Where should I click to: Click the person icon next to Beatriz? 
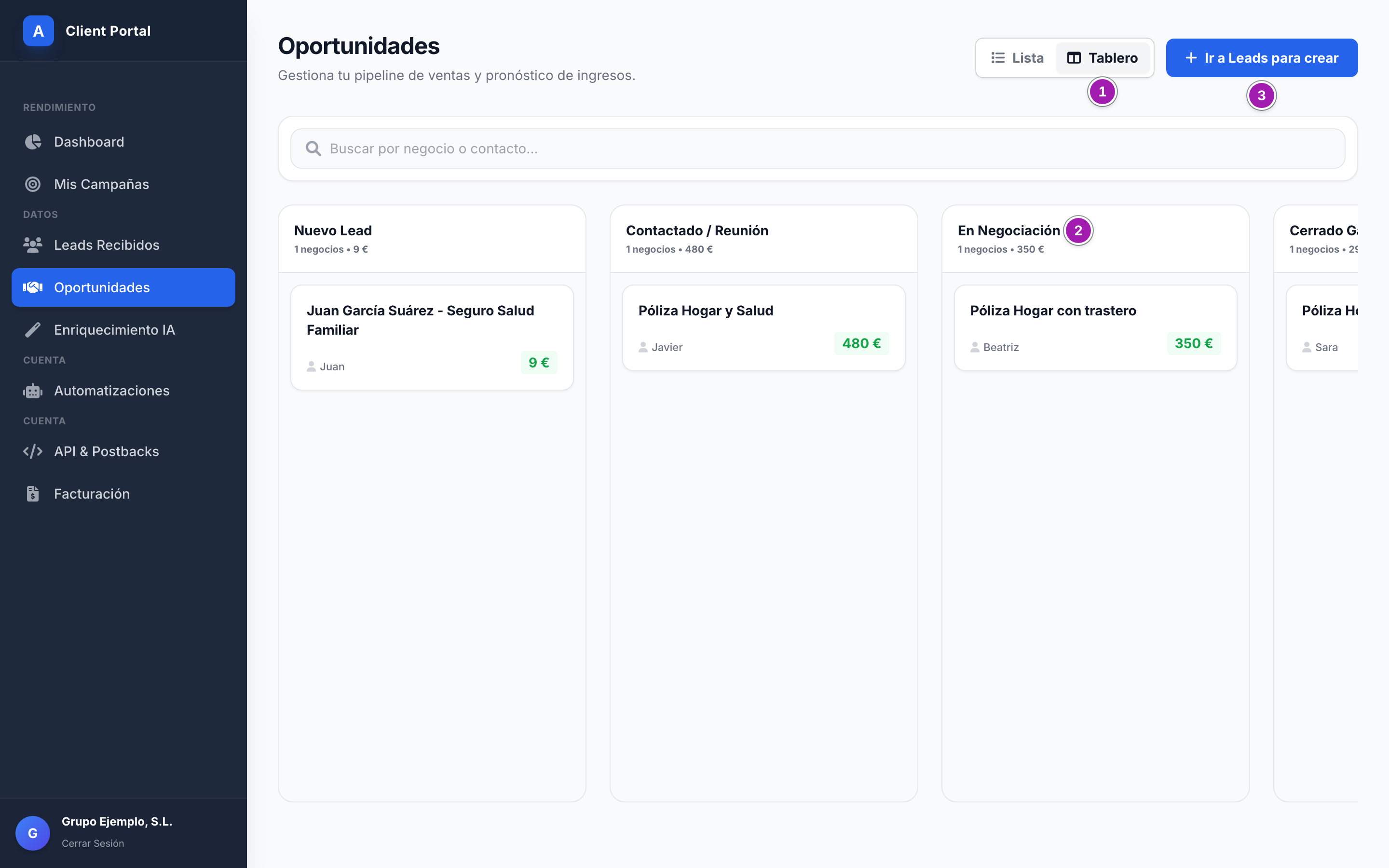pyautogui.click(x=975, y=347)
